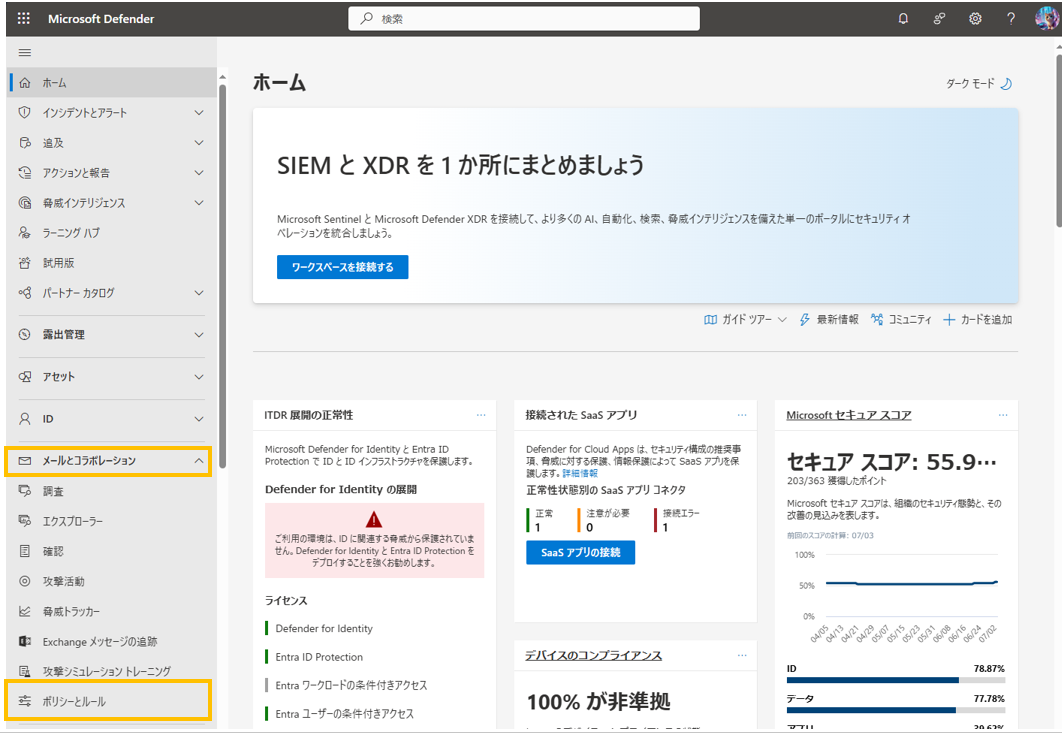The image size is (1062, 733).
Task: Open Microsoft セキュア スコア title link
Action: [849, 415]
